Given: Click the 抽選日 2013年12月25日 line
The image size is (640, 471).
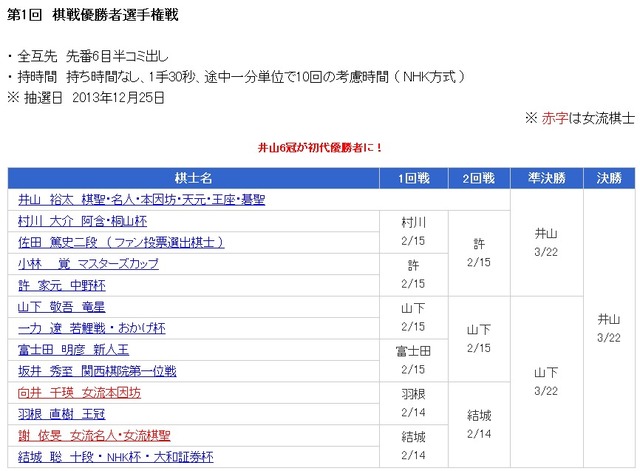Looking at the screenshot, I should (x=86, y=98).
